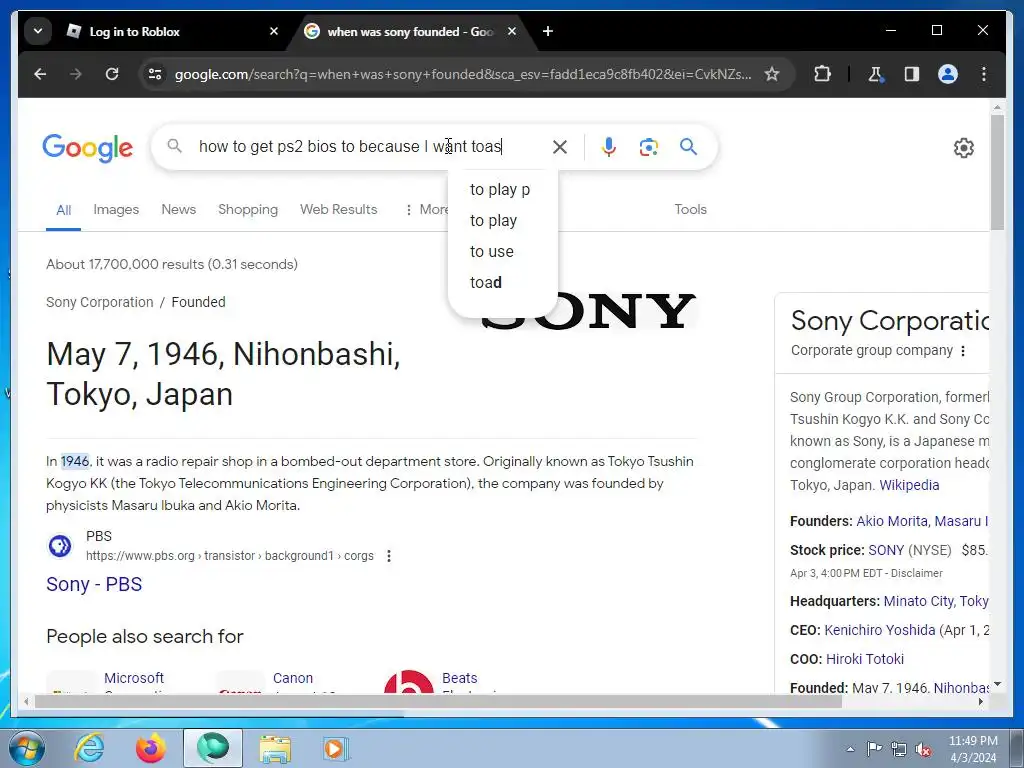1024x768 pixels.
Task: Choose the 'to use' suggestion
Action: tap(502, 251)
